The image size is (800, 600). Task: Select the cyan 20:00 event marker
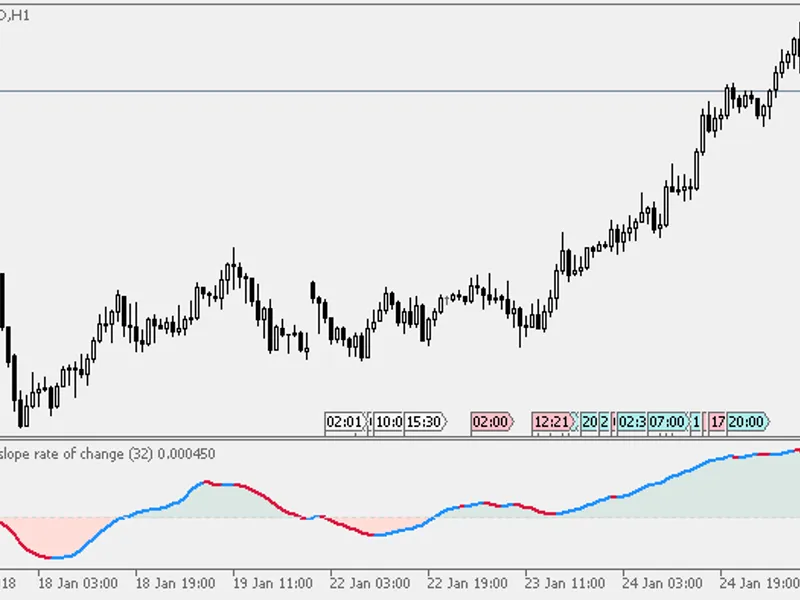click(x=747, y=422)
